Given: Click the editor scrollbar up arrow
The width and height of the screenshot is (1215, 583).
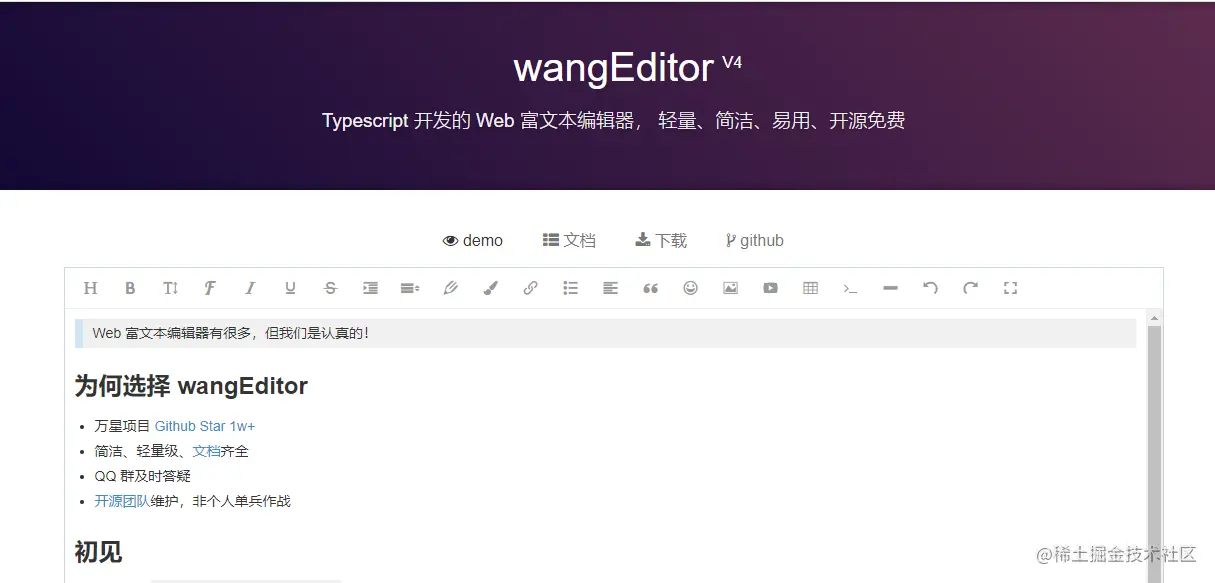Looking at the screenshot, I should (x=1154, y=318).
